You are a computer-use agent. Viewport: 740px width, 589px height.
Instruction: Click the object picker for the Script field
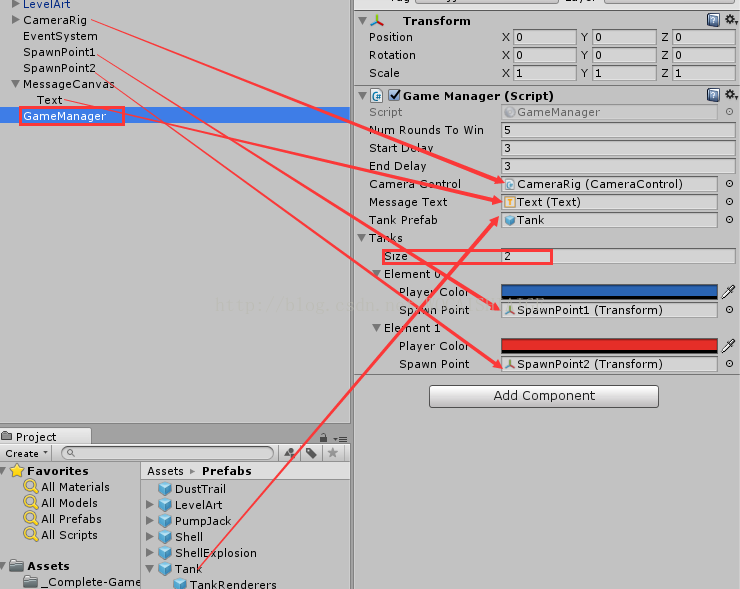click(x=730, y=112)
